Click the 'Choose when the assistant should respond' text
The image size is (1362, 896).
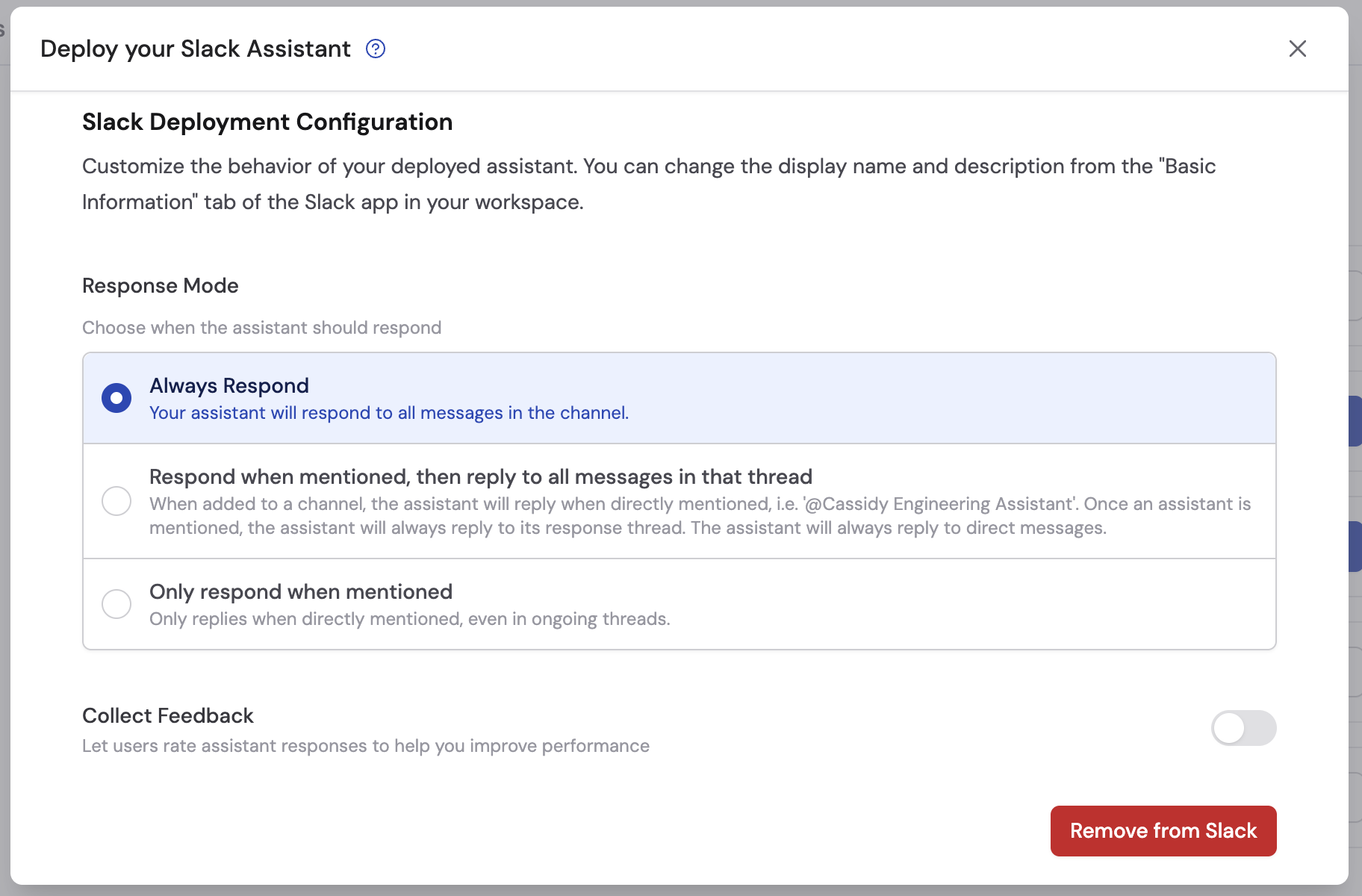(x=261, y=327)
